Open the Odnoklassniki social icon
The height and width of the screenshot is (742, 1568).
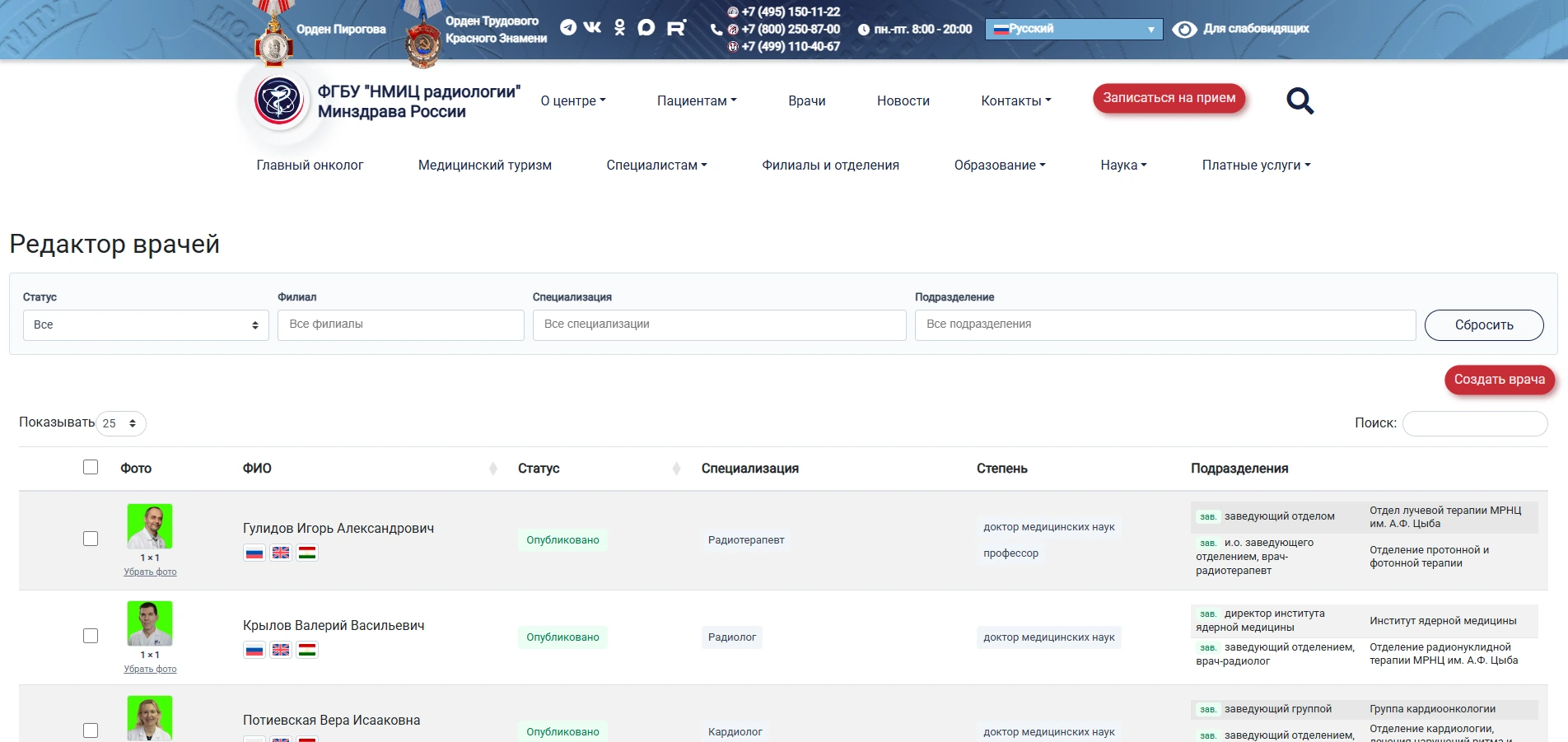pyautogui.click(x=619, y=28)
